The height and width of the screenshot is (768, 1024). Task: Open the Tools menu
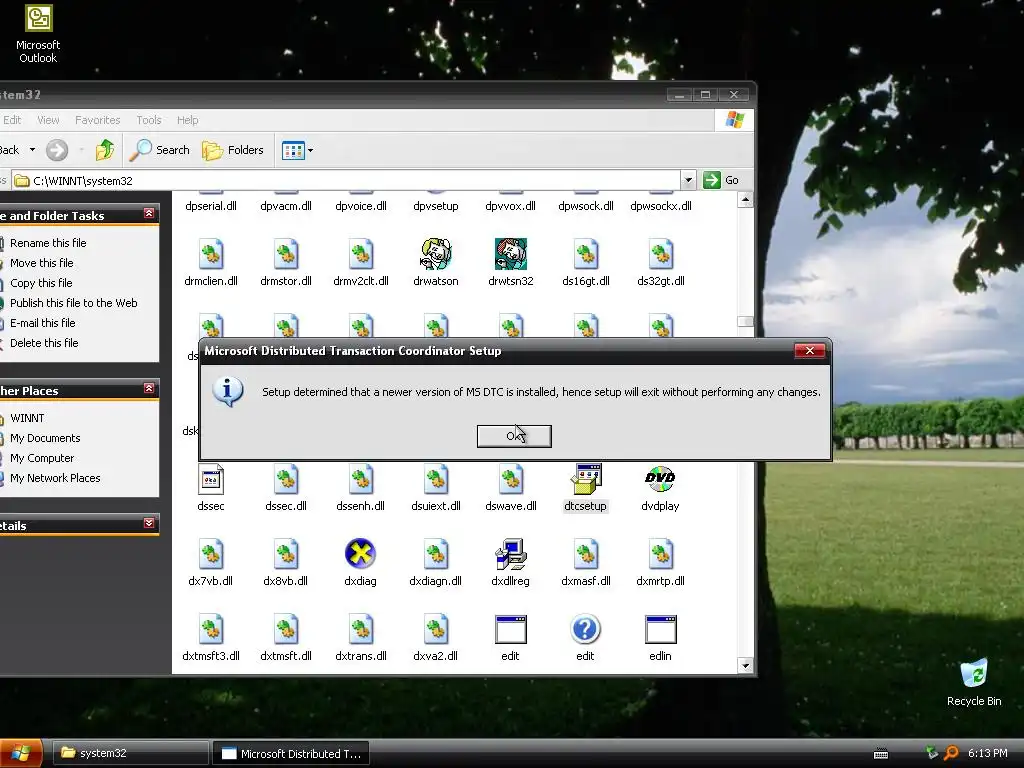coord(148,120)
